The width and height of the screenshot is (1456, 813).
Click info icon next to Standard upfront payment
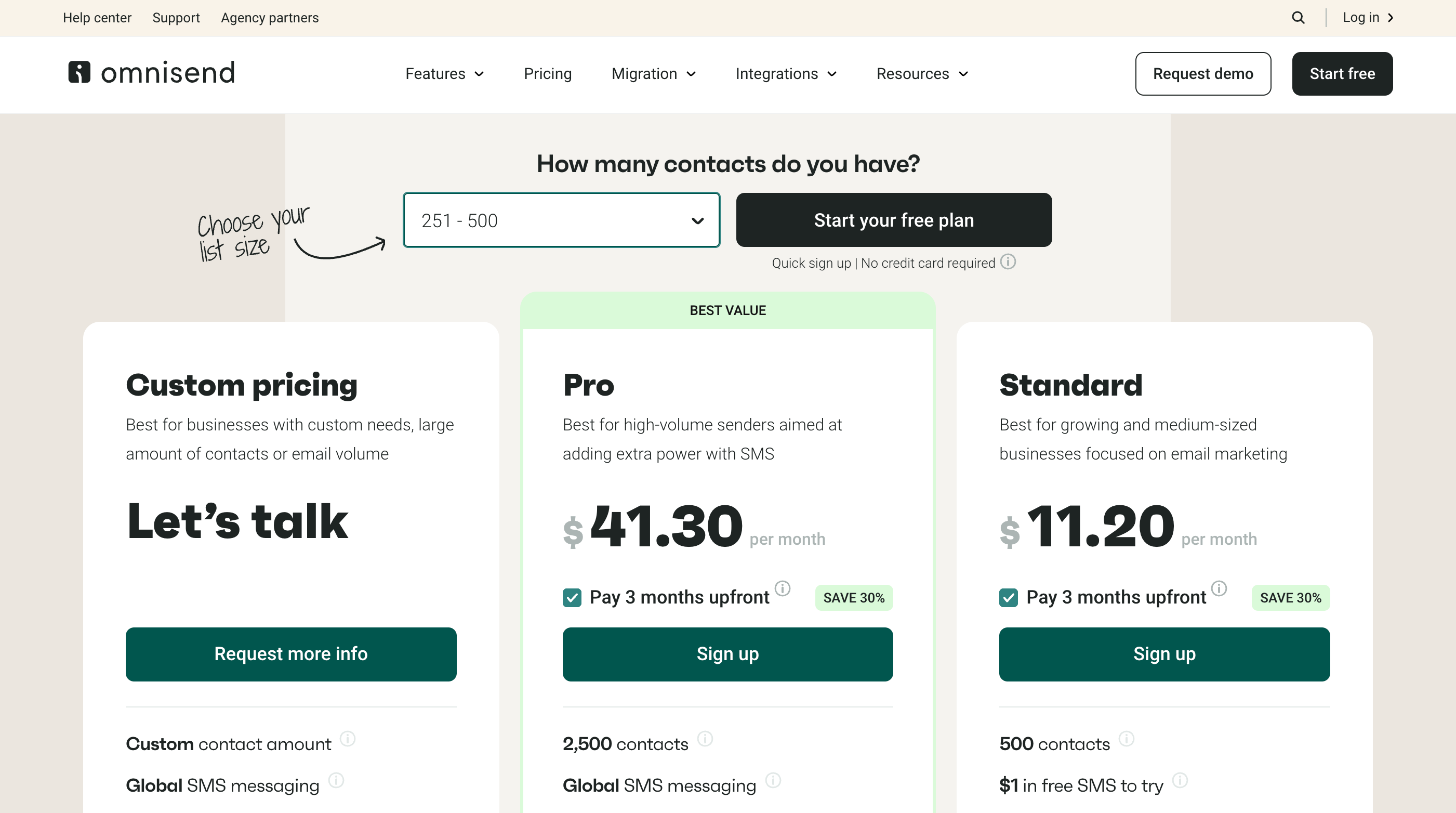(1219, 588)
